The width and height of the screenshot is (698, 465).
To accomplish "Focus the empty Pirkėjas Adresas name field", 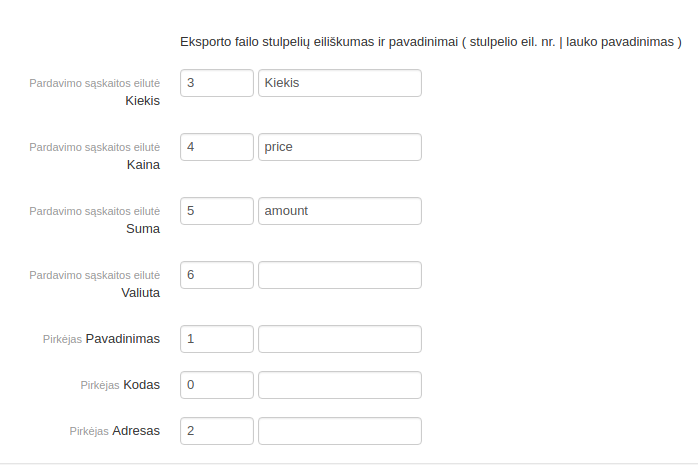I will [339, 431].
